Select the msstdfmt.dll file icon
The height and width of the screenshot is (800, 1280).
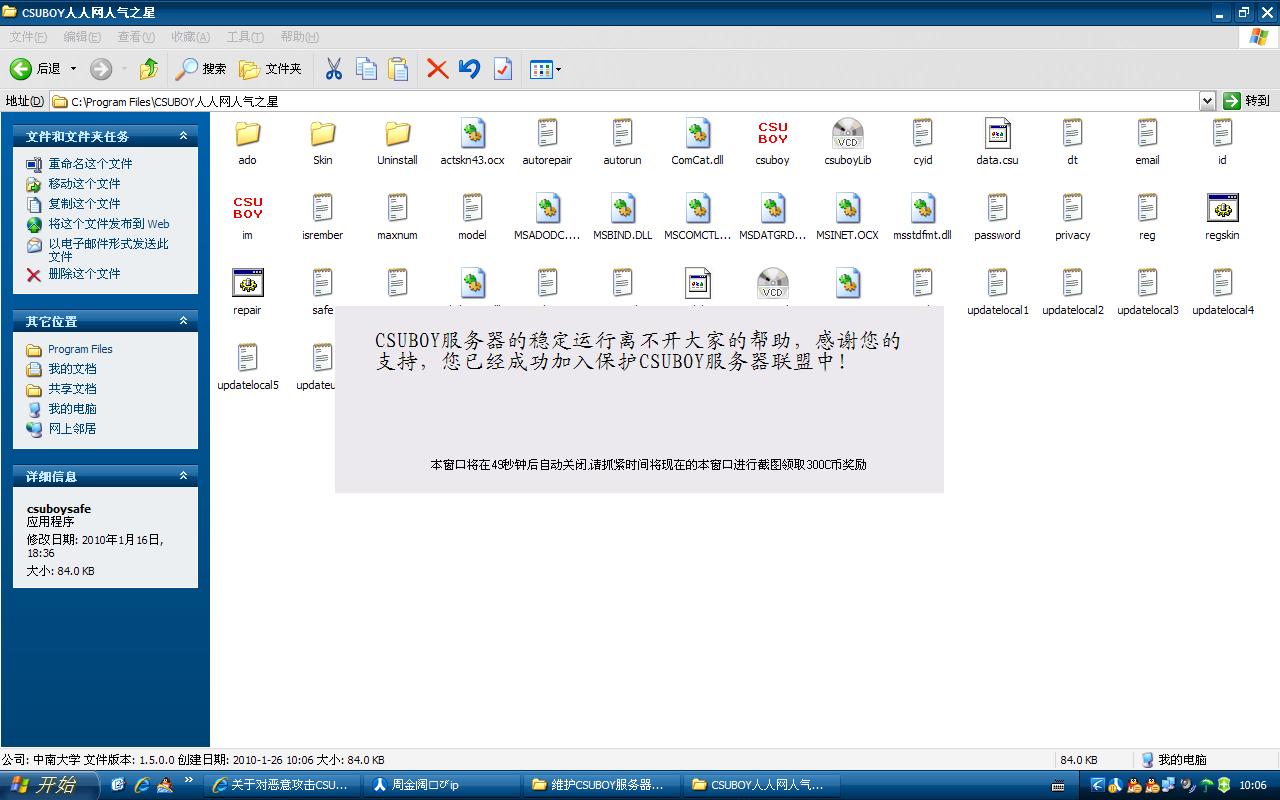[922, 208]
